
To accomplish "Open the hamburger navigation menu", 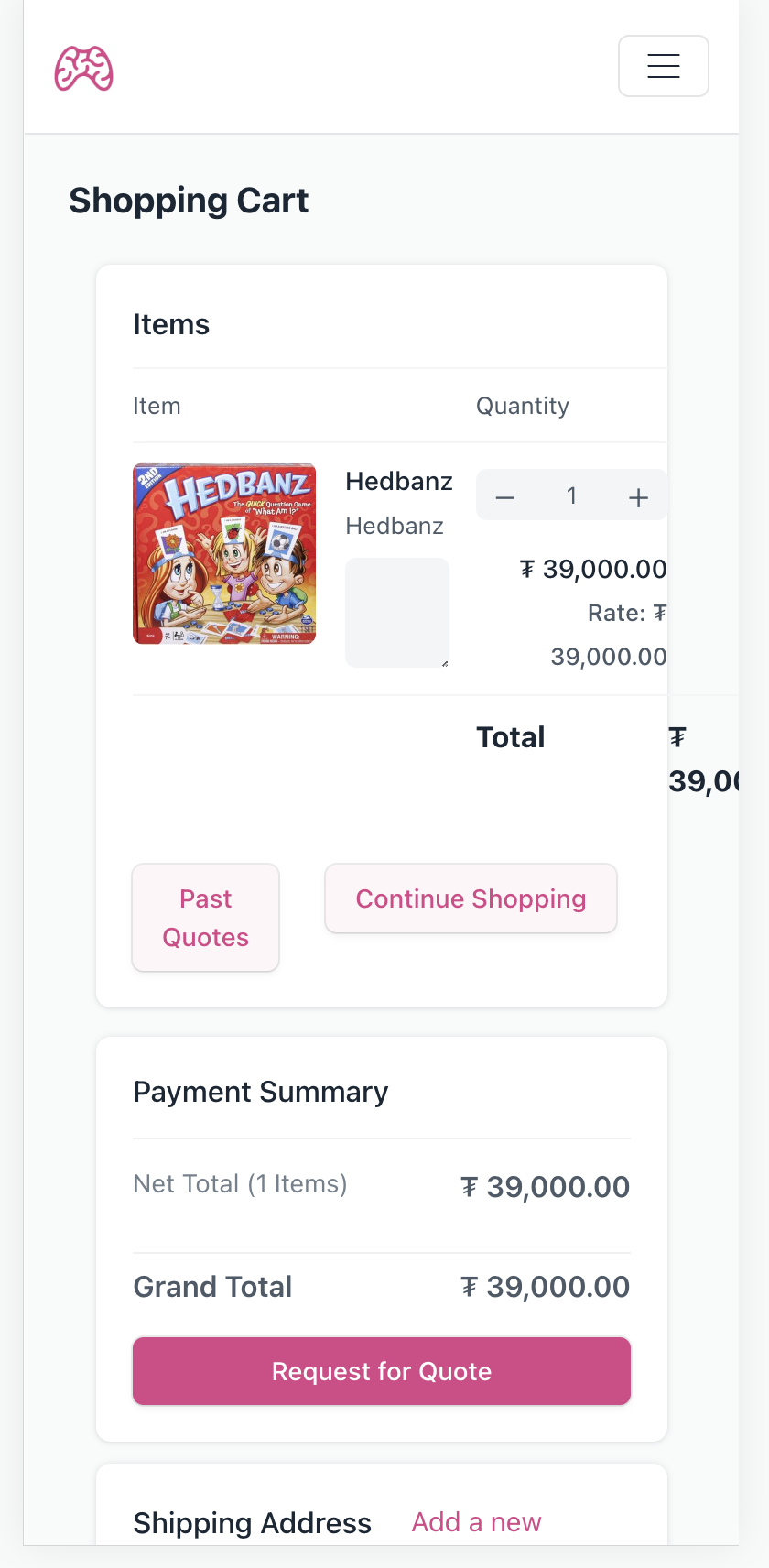I will tap(663, 66).
